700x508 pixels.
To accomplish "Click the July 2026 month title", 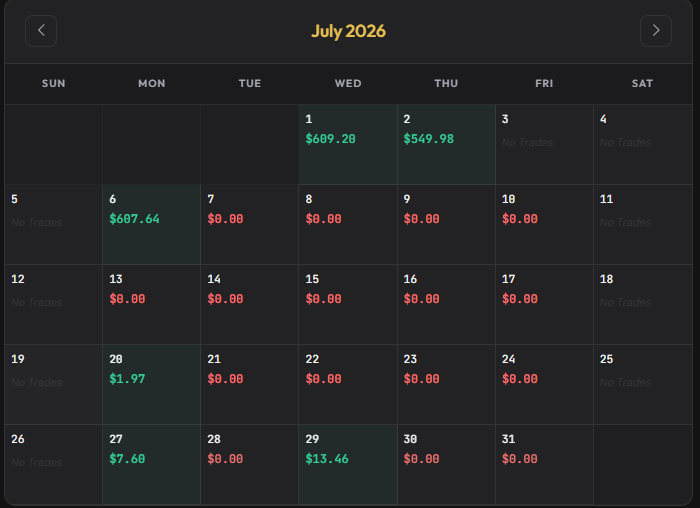I will coord(348,31).
